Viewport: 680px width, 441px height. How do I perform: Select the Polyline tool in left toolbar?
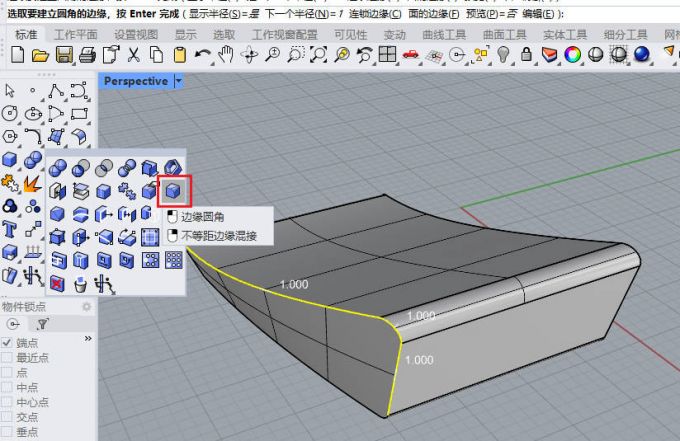[56, 91]
